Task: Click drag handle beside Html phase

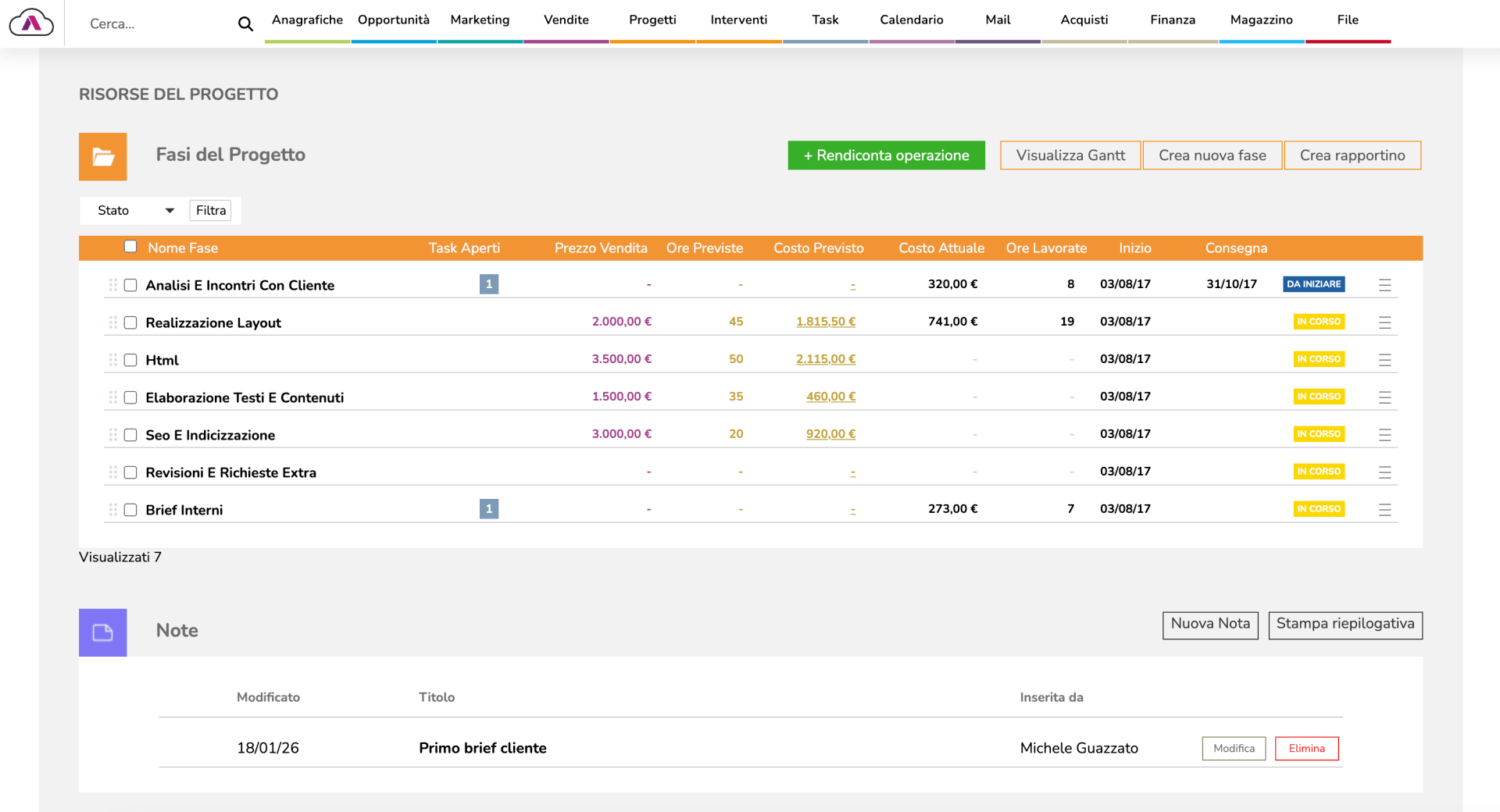Action: click(113, 360)
